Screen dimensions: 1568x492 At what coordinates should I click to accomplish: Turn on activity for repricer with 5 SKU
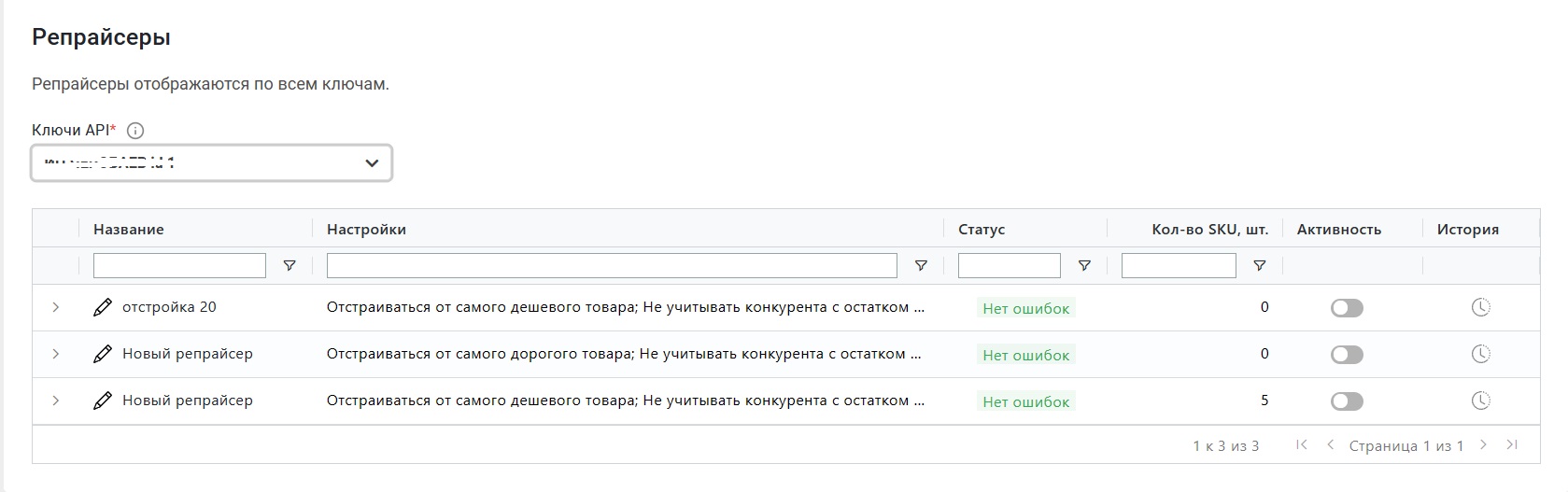[1347, 401]
